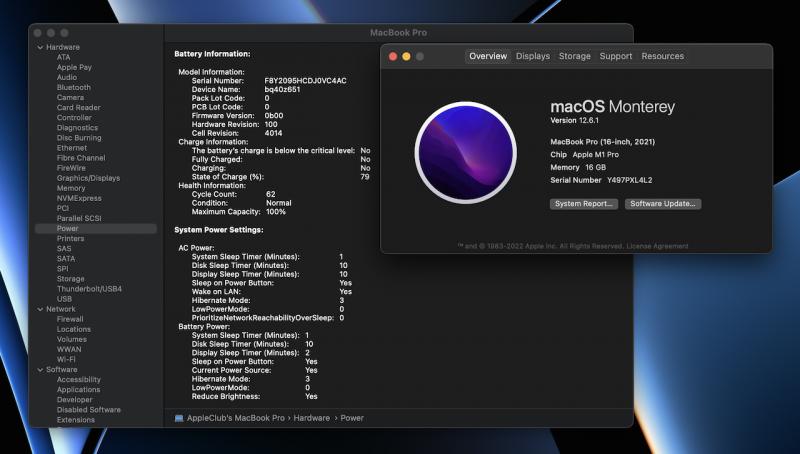Screen dimensions: 800x454
Task: Collapse the Hardware section in sidebar
Action: (40, 47)
